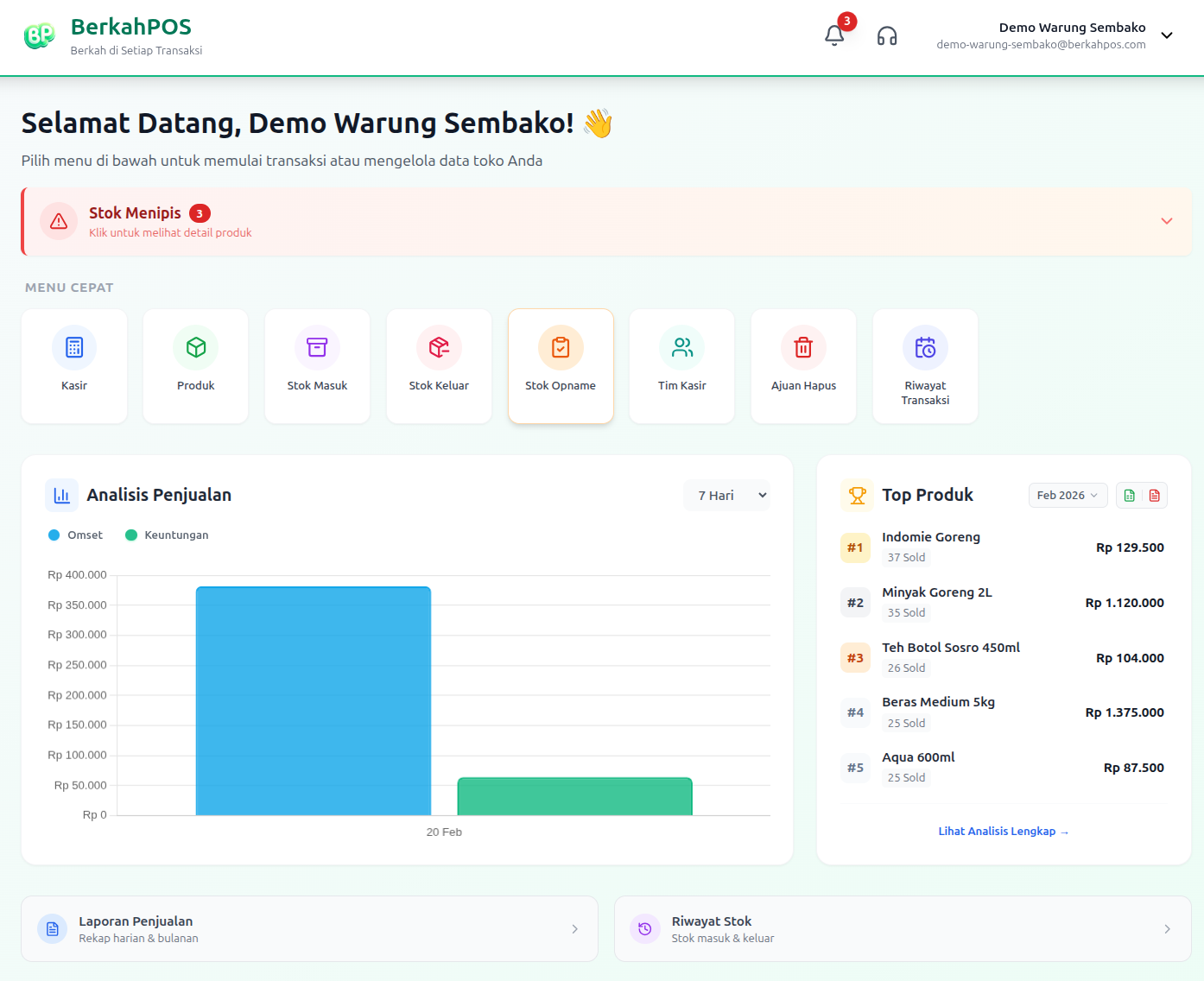The height and width of the screenshot is (981, 1204).
Task: Click the Top Produk trophy icon
Action: [x=857, y=496]
